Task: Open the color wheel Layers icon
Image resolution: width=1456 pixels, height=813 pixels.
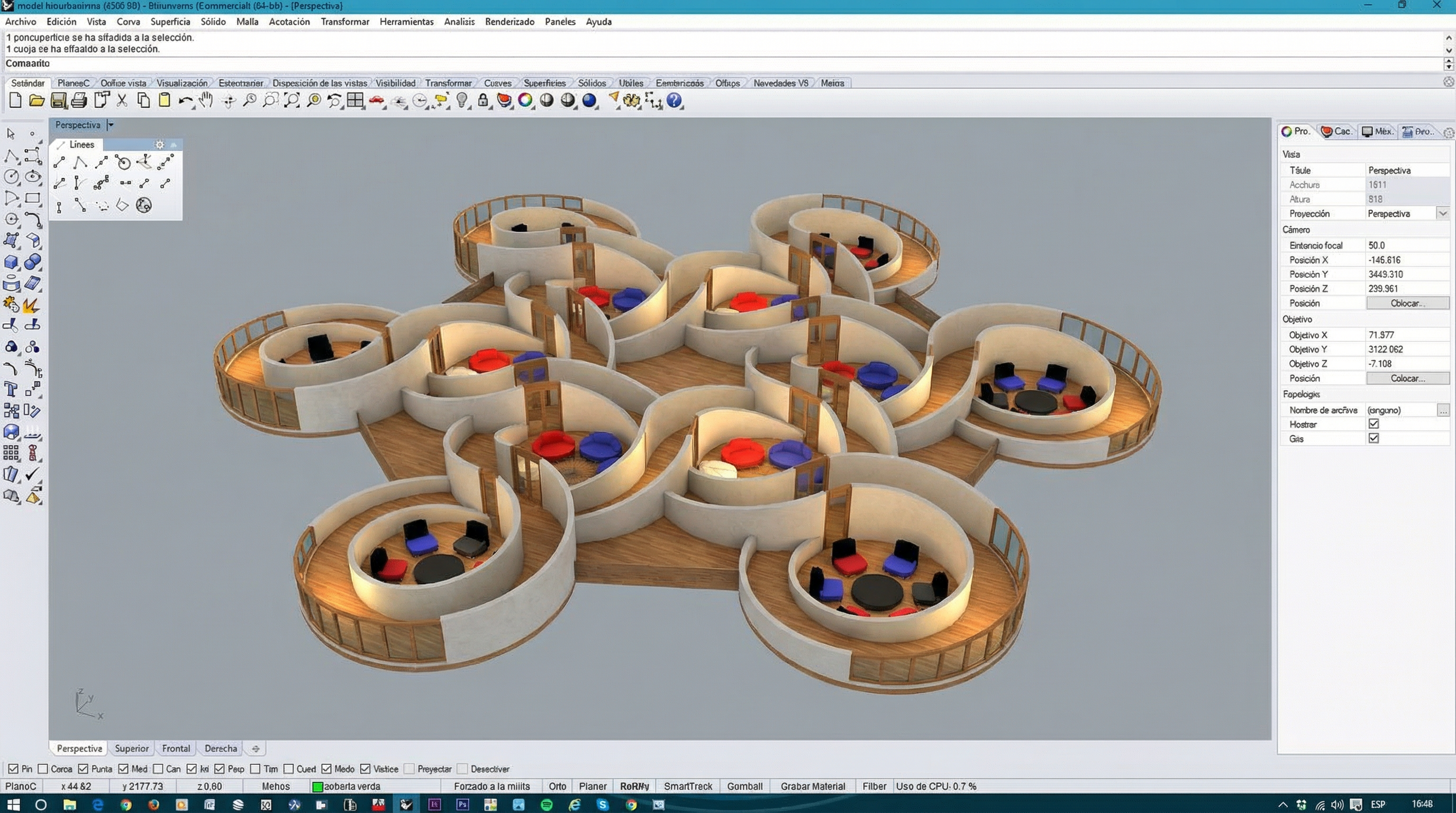Action: (525, 101)
